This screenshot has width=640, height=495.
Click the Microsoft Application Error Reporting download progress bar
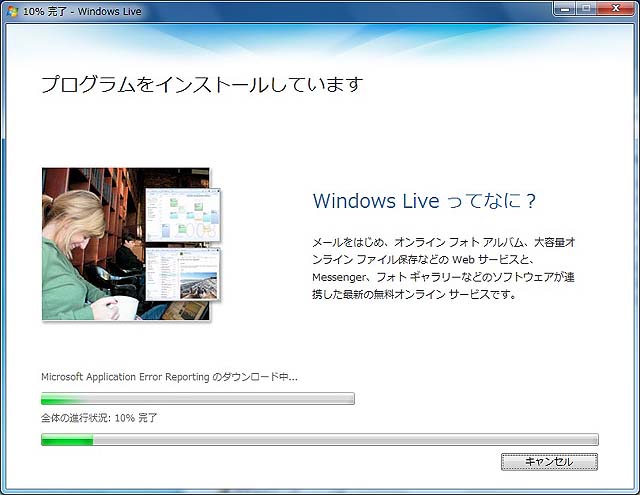[197, 399]
